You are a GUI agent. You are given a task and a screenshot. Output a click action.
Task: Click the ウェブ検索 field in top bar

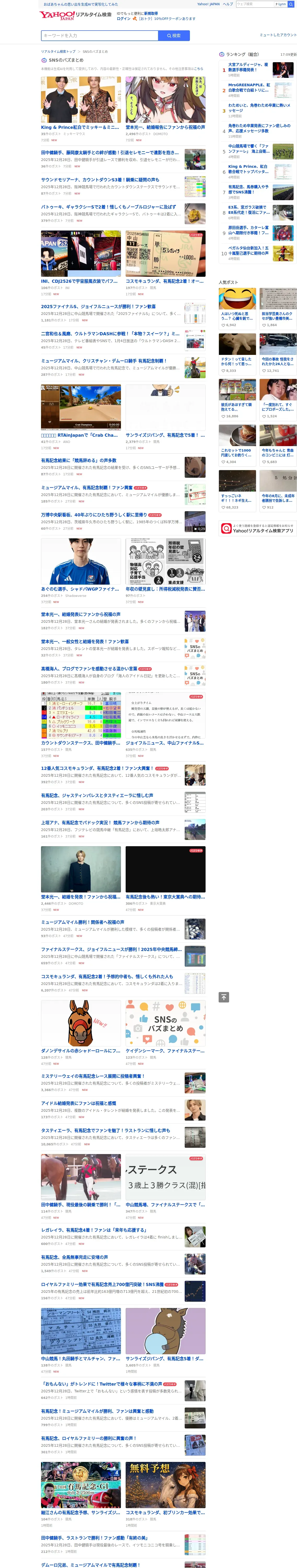pos(255,4)
